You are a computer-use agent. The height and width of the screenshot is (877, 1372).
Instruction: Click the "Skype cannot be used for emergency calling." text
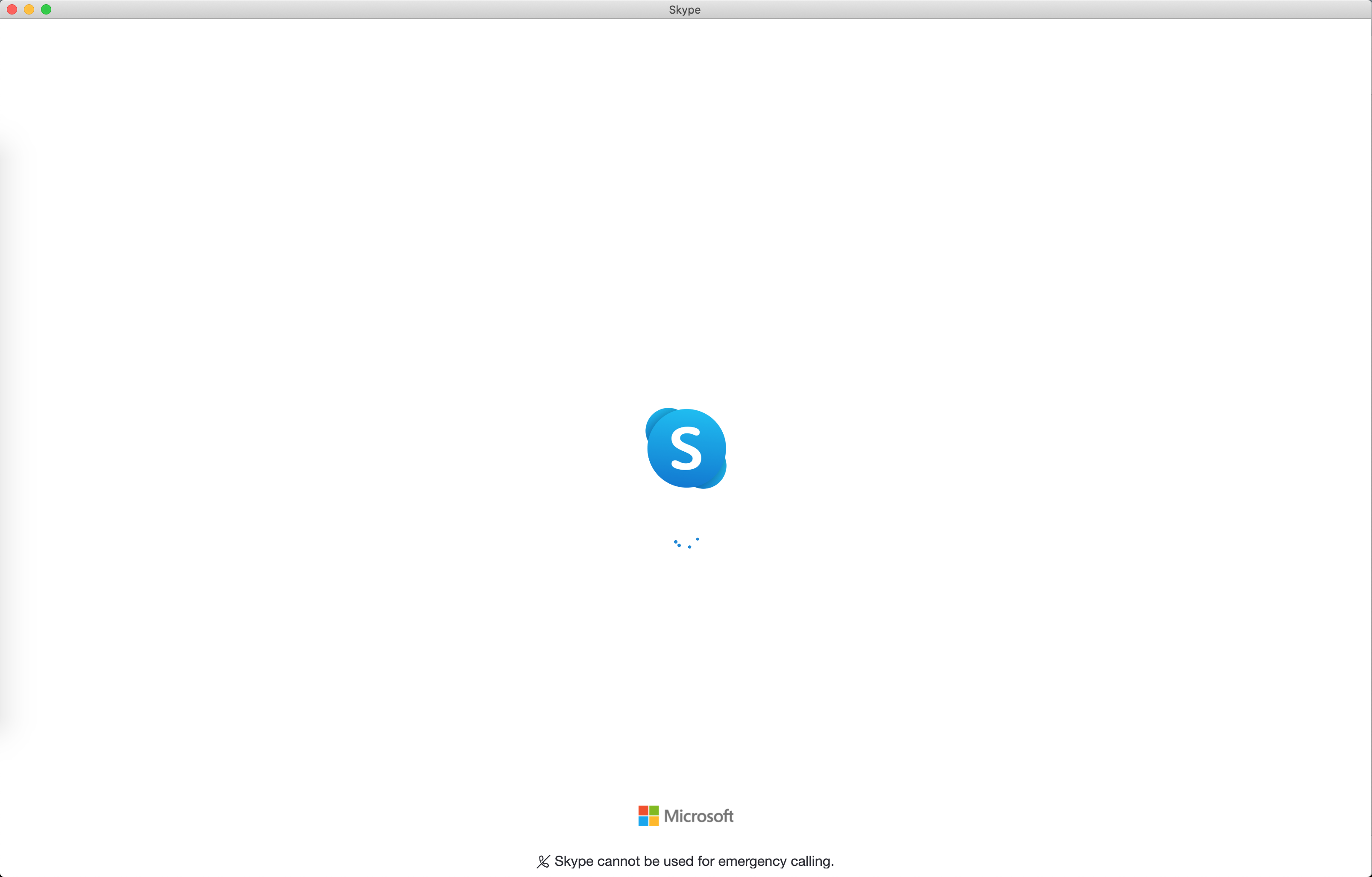(694, 861)
